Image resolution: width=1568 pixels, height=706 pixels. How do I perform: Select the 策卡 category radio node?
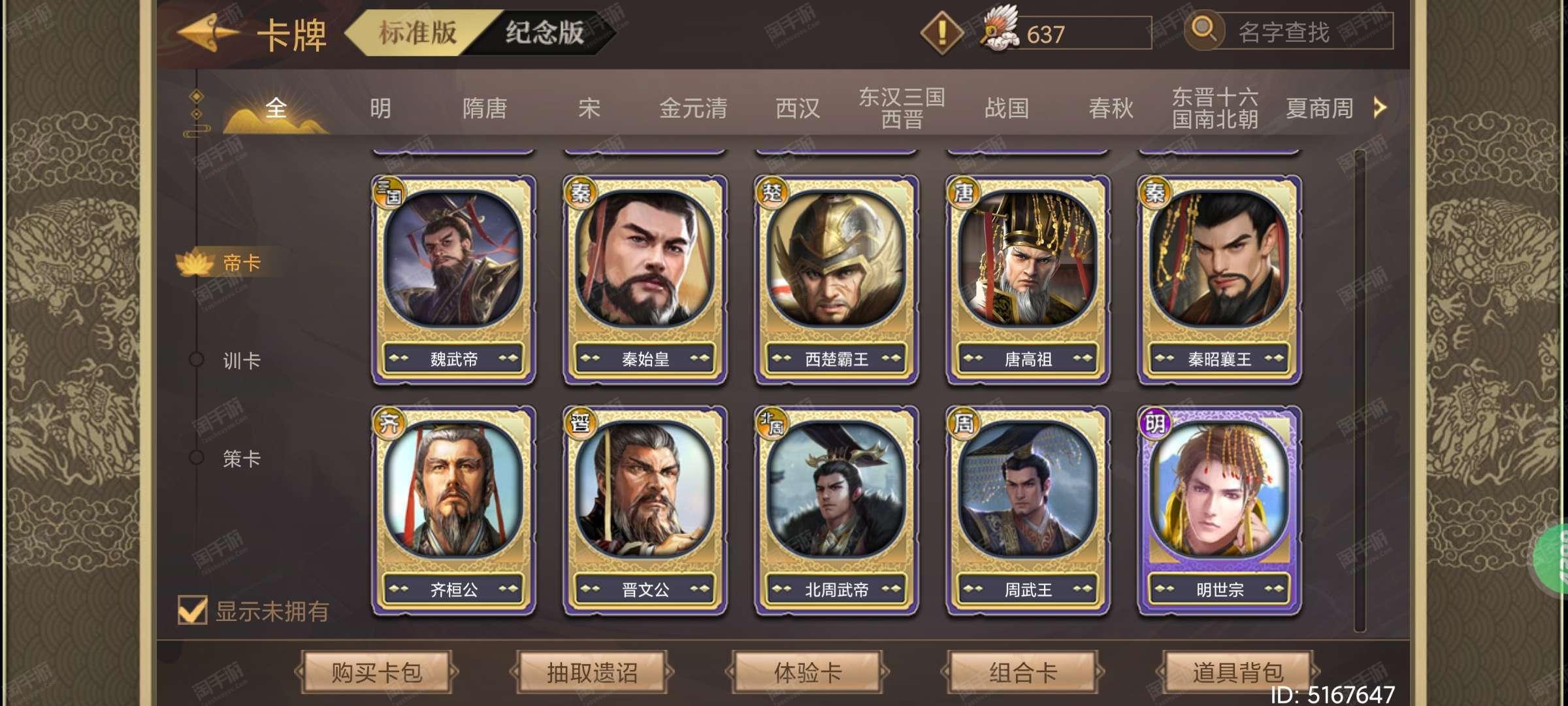click(x=196, y=458)
